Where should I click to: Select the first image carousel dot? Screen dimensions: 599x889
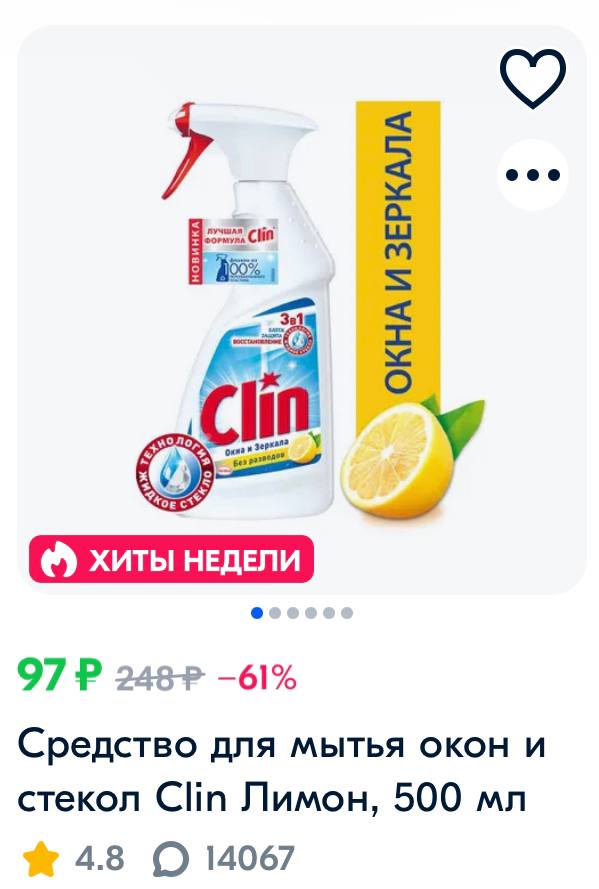(x=257, y=612)
